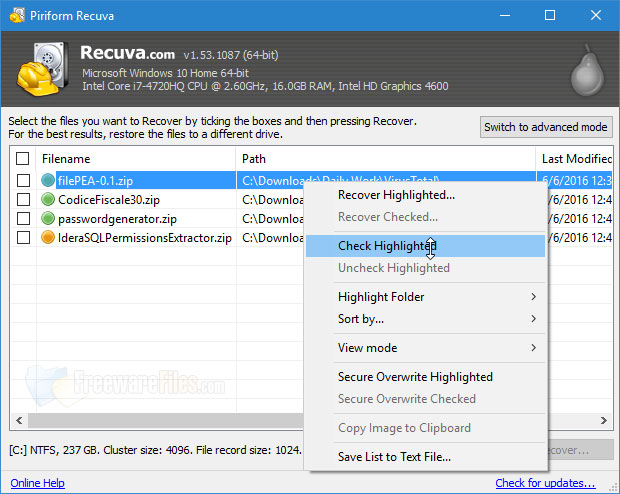Tick the checkbox for CodiceFiscale30.zip
Viewport: 620px width, 494px height.
coord(23,199)
